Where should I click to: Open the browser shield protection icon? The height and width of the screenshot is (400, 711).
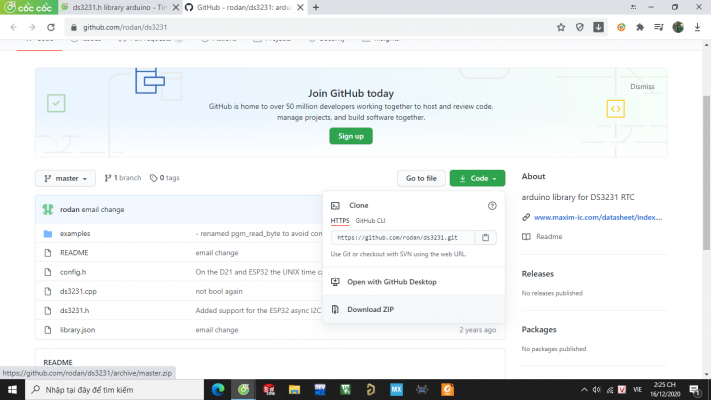[580, 27]
